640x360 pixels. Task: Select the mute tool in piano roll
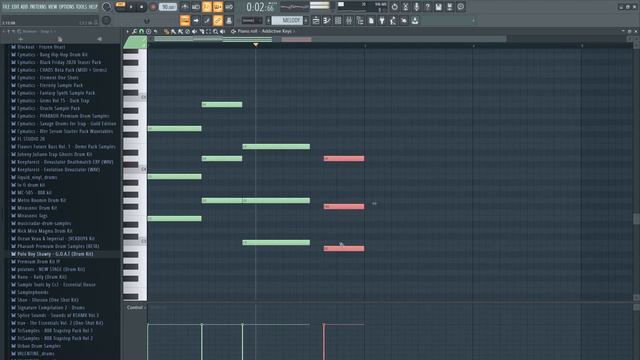click(x=195, y=31)
